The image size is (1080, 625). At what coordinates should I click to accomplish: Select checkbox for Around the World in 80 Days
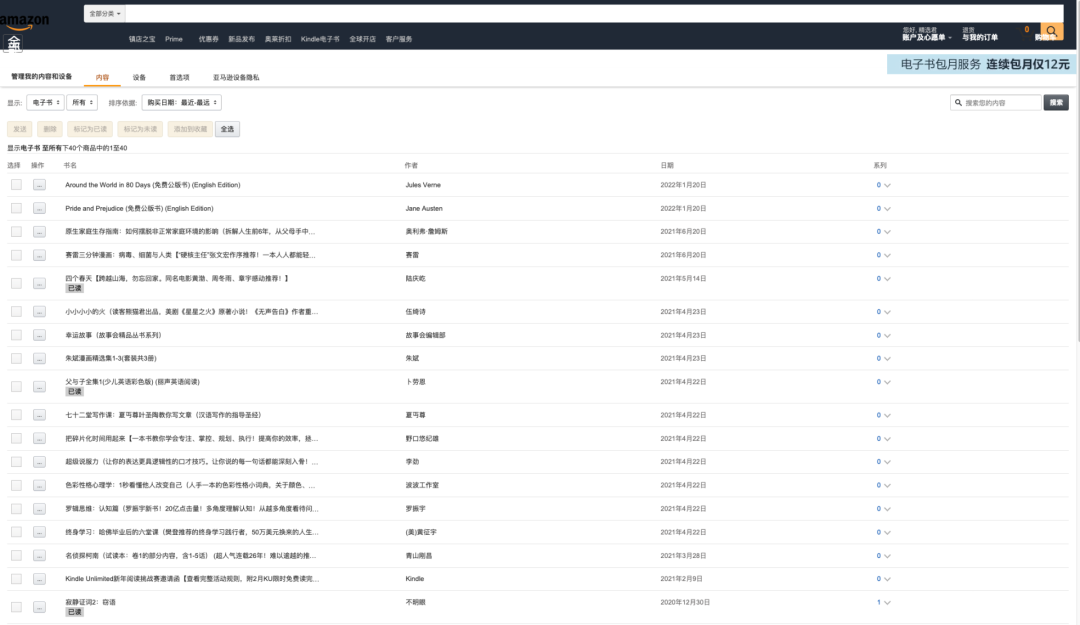17,185
